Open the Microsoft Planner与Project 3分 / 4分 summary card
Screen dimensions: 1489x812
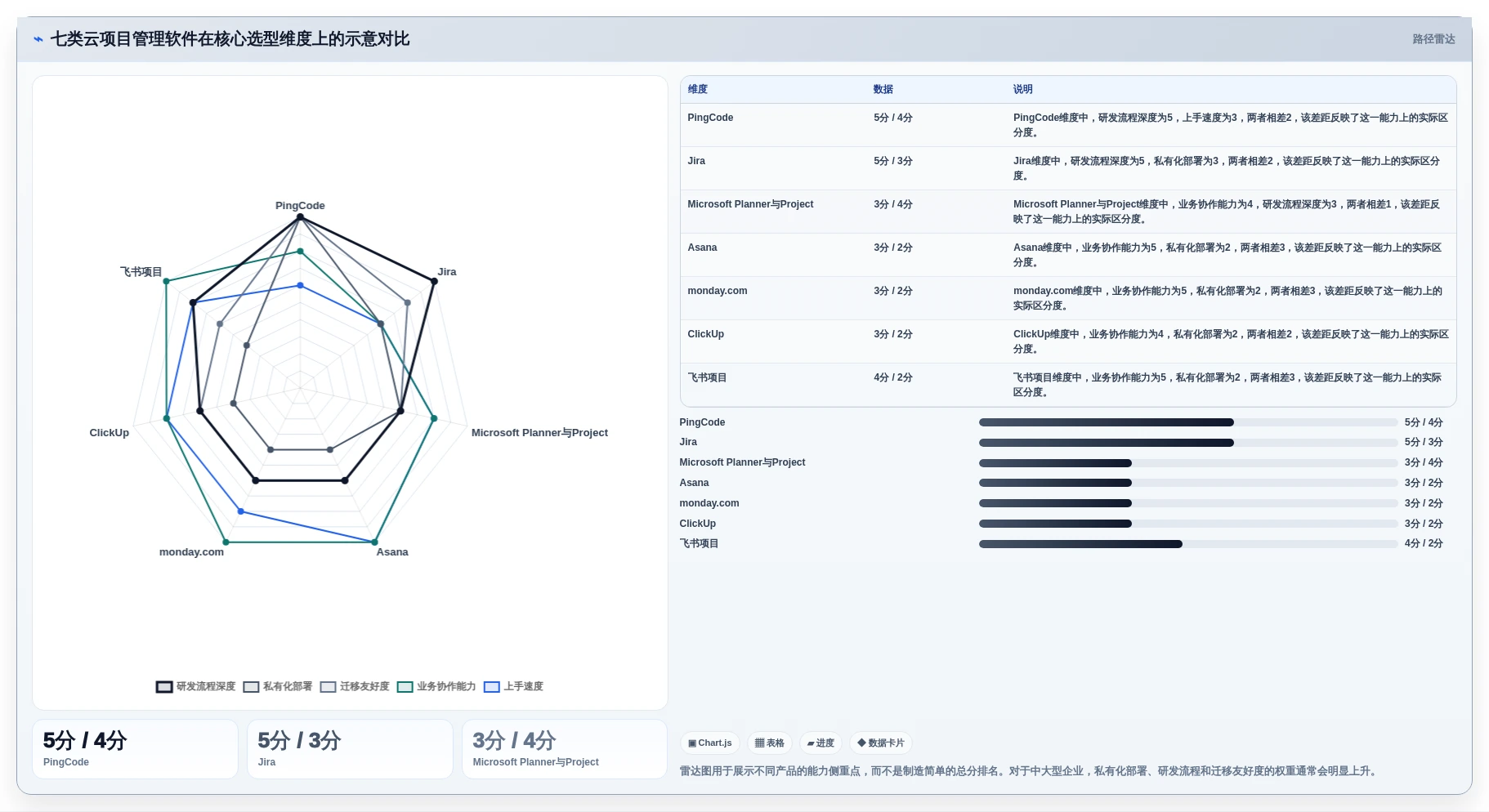[x=565, y=749]
